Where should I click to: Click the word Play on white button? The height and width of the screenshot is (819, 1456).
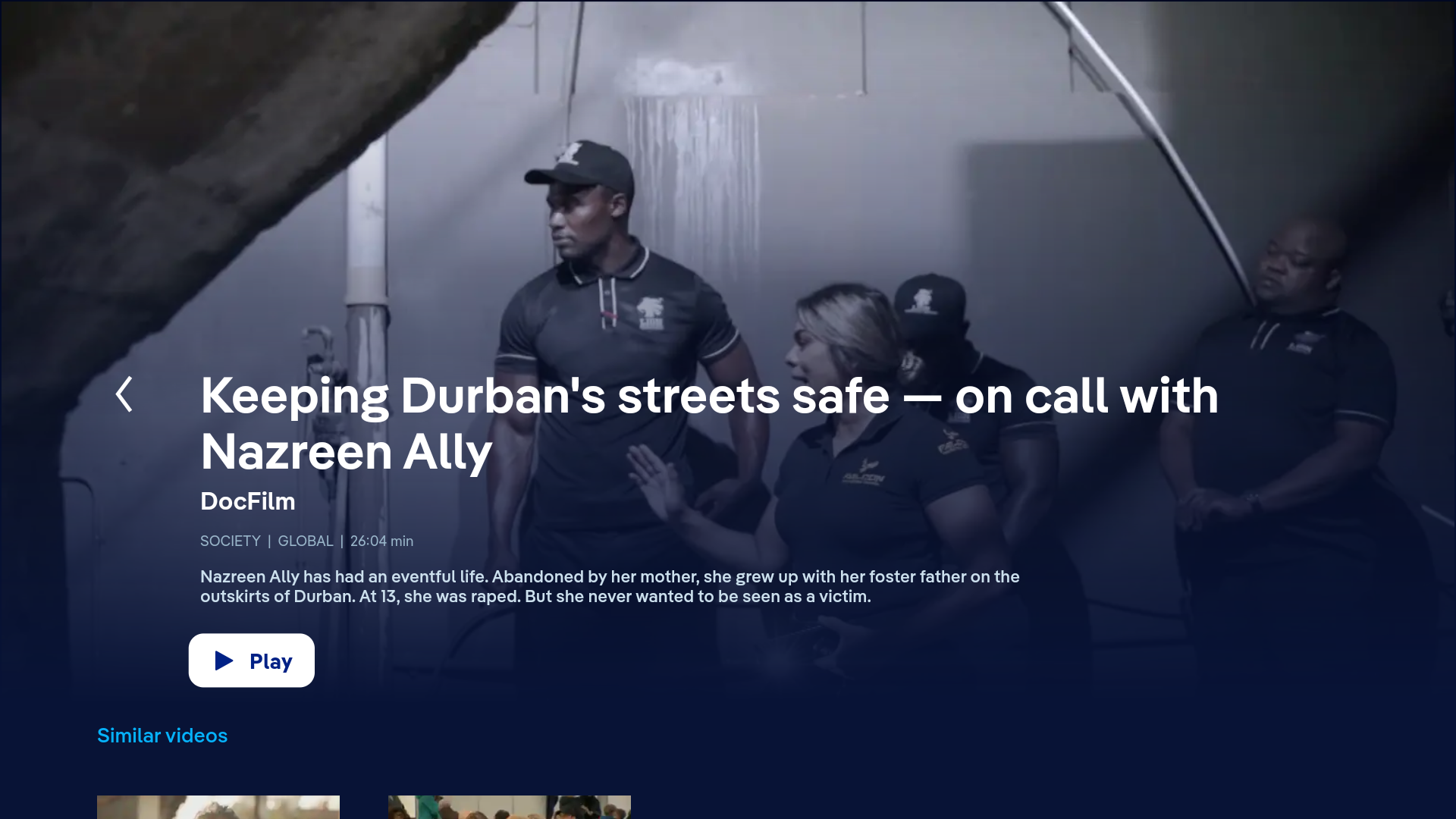271,661
